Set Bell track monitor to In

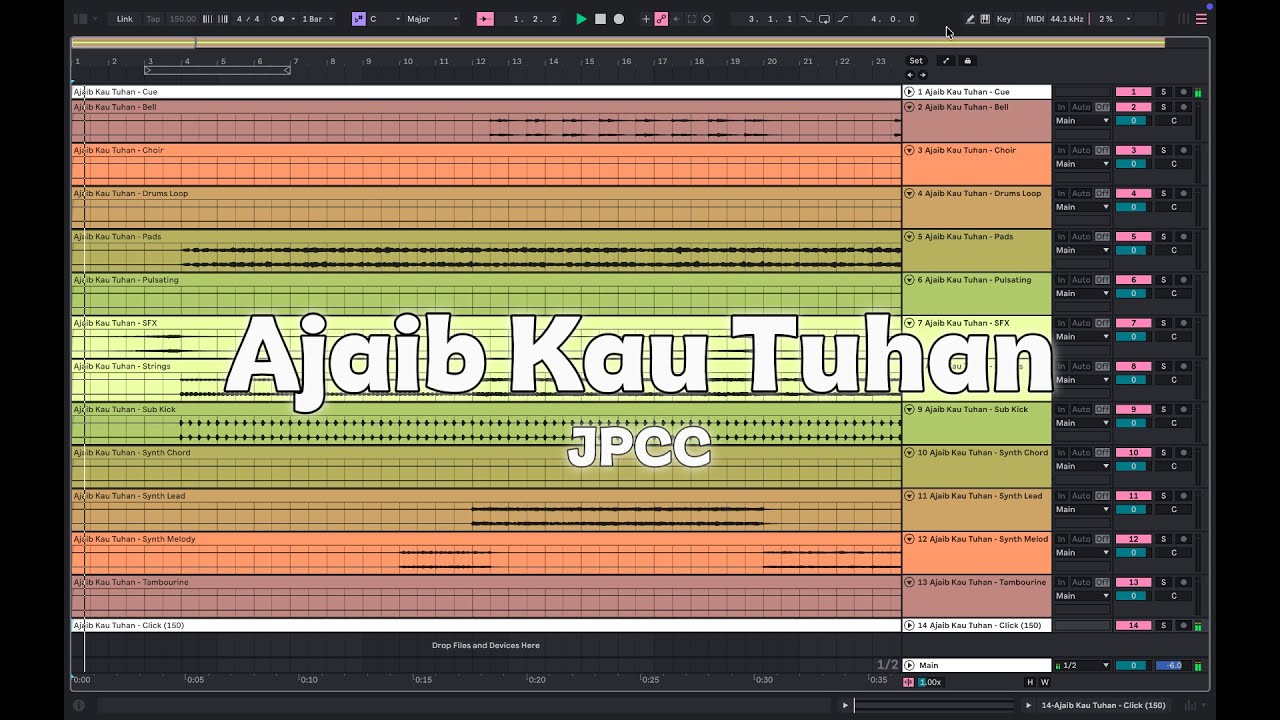(1061, 107)
